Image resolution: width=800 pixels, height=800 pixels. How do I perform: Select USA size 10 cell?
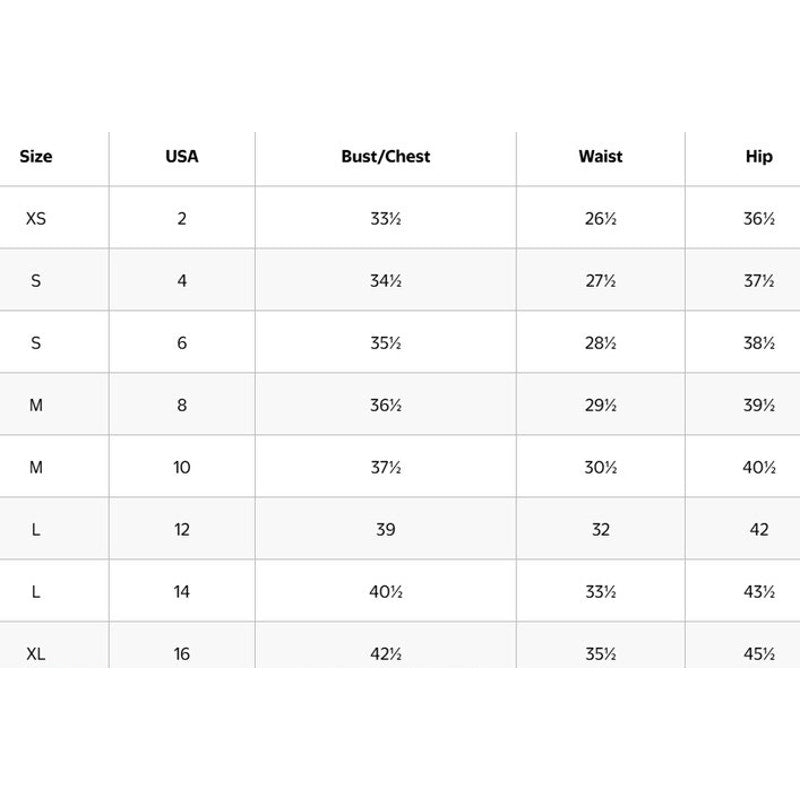click(182, 467)
